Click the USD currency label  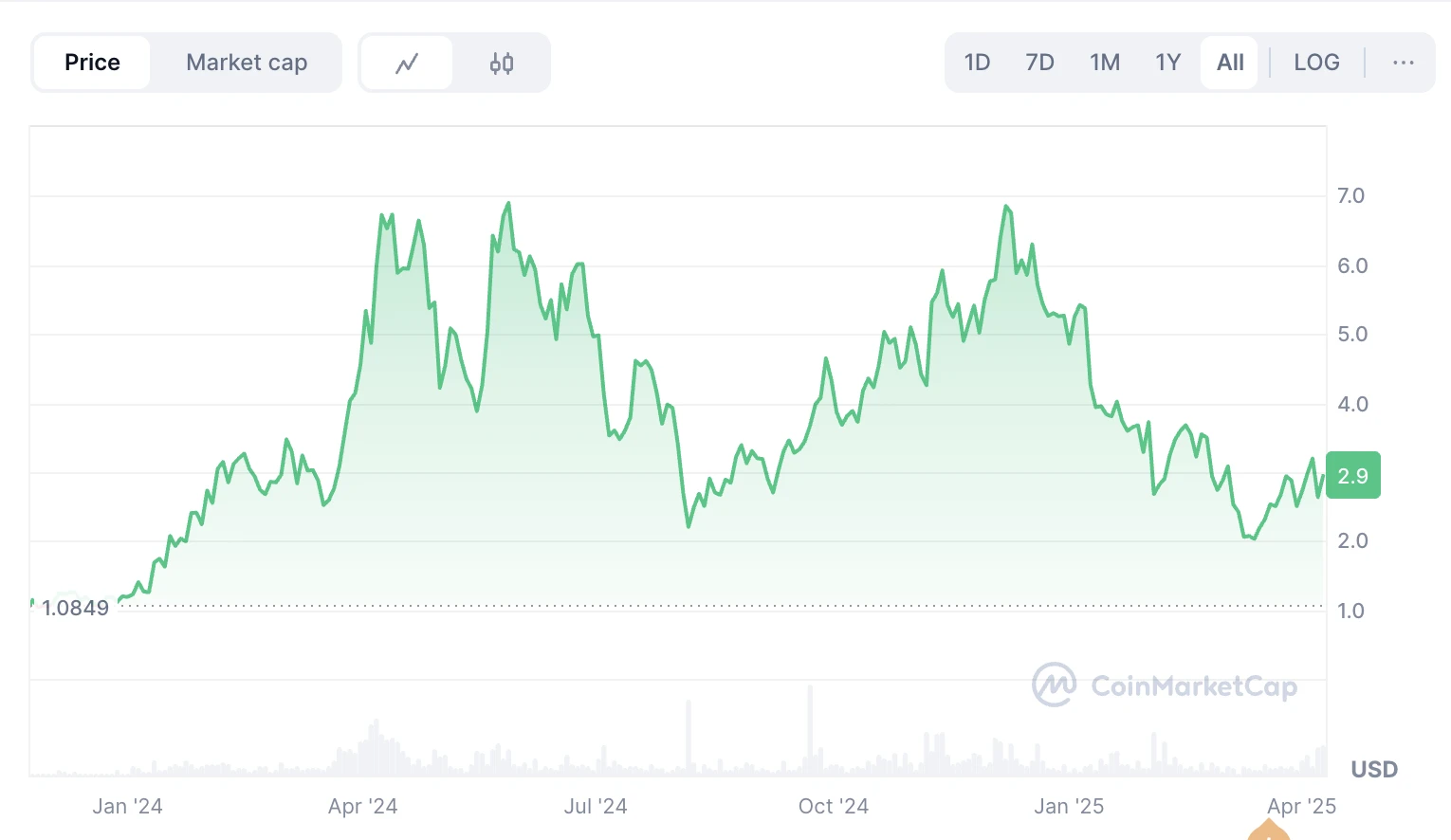point(1374,769)
